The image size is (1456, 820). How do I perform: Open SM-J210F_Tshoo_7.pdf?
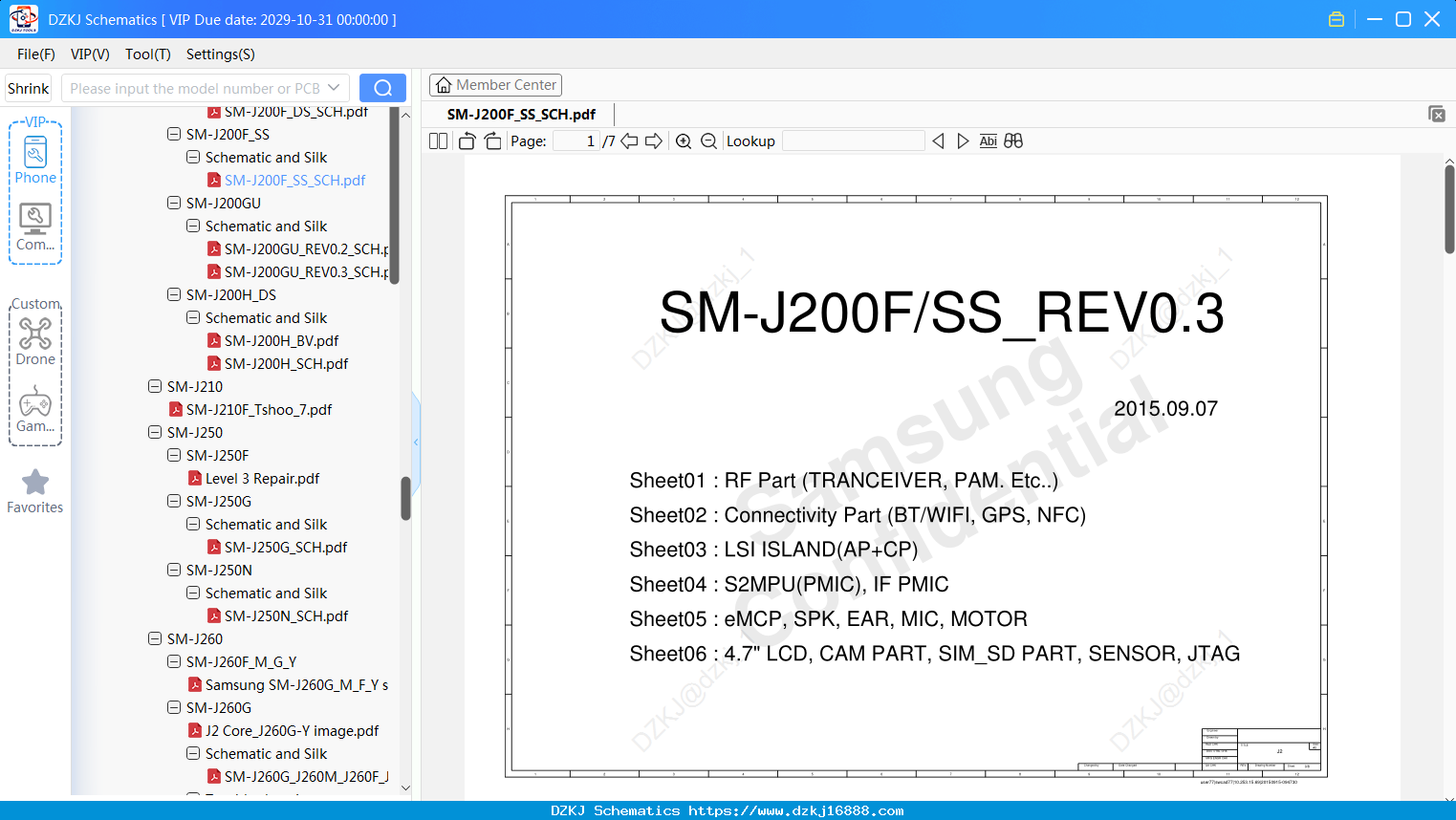point(259,409)
